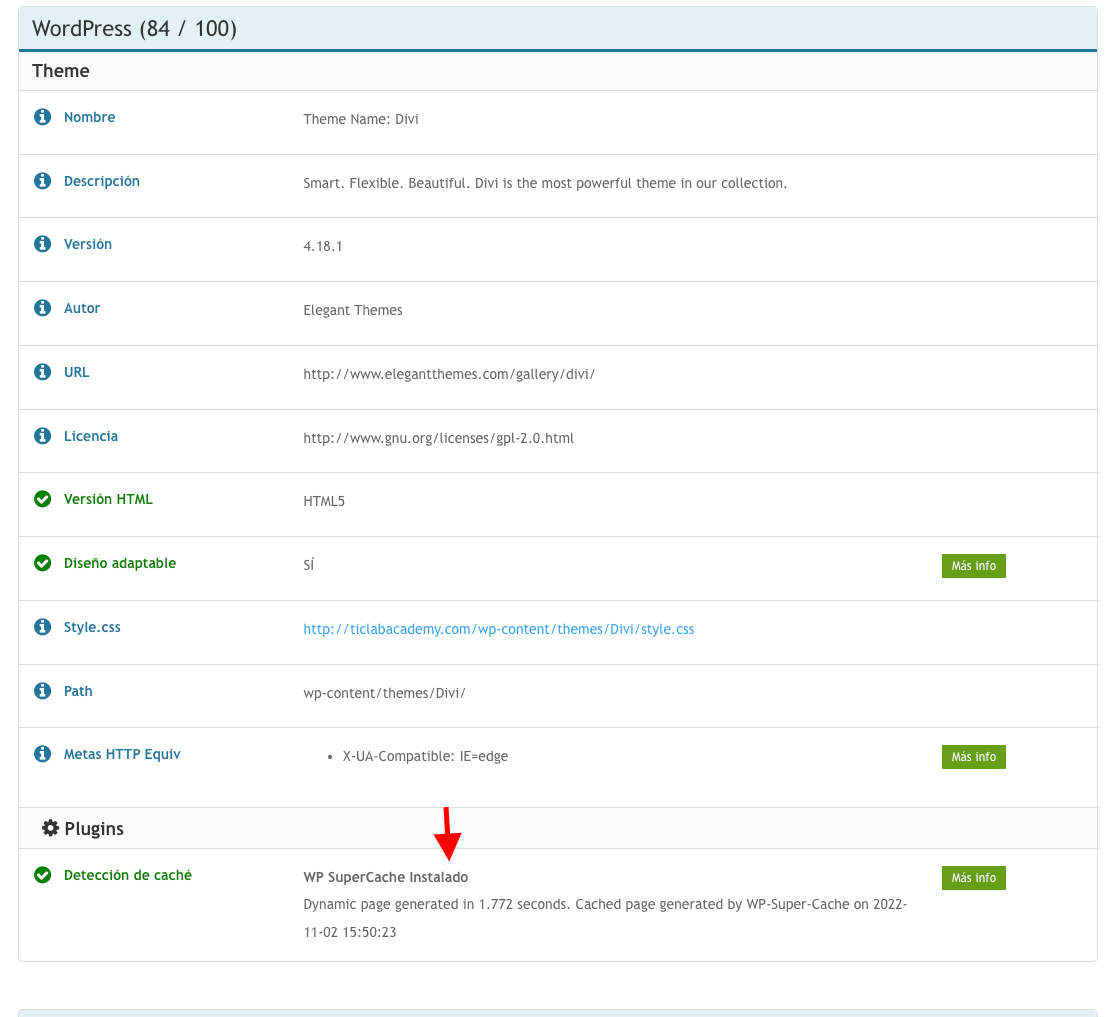Click the Theme section heading

[61, 71]
